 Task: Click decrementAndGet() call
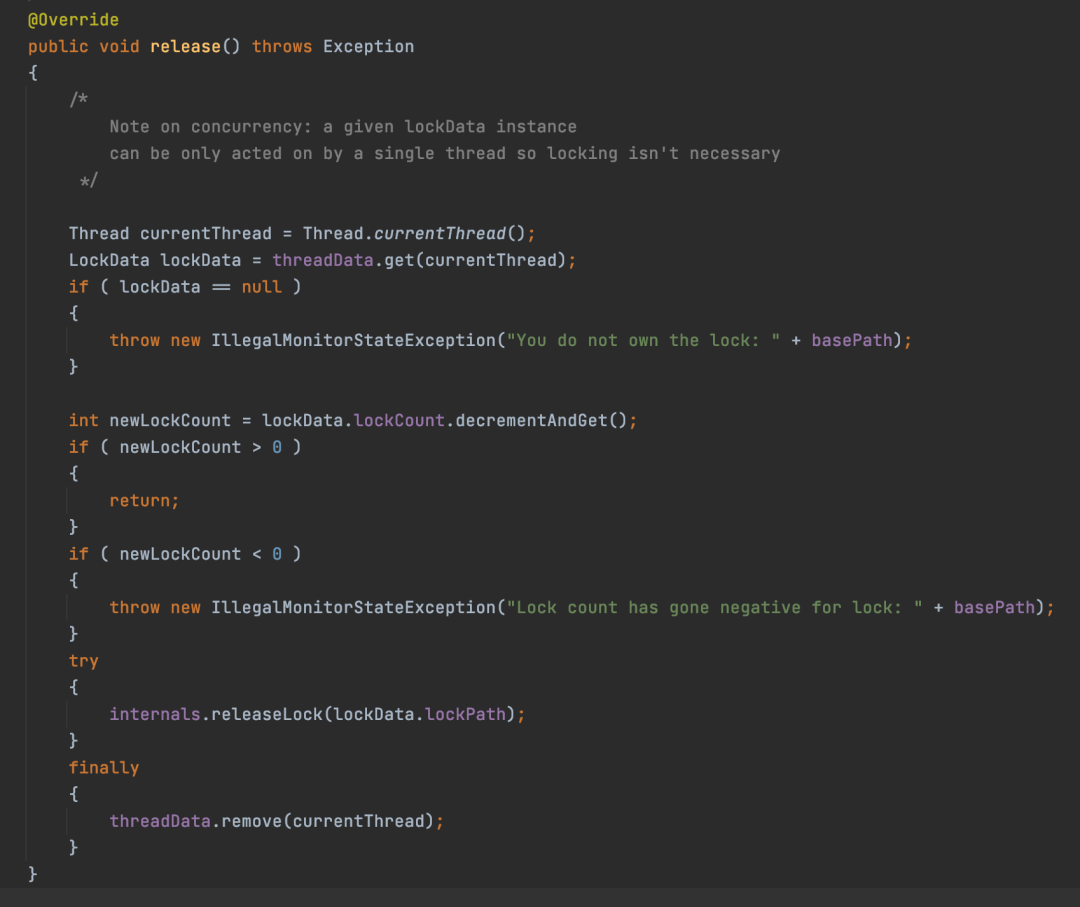click(x=541, y=420)
